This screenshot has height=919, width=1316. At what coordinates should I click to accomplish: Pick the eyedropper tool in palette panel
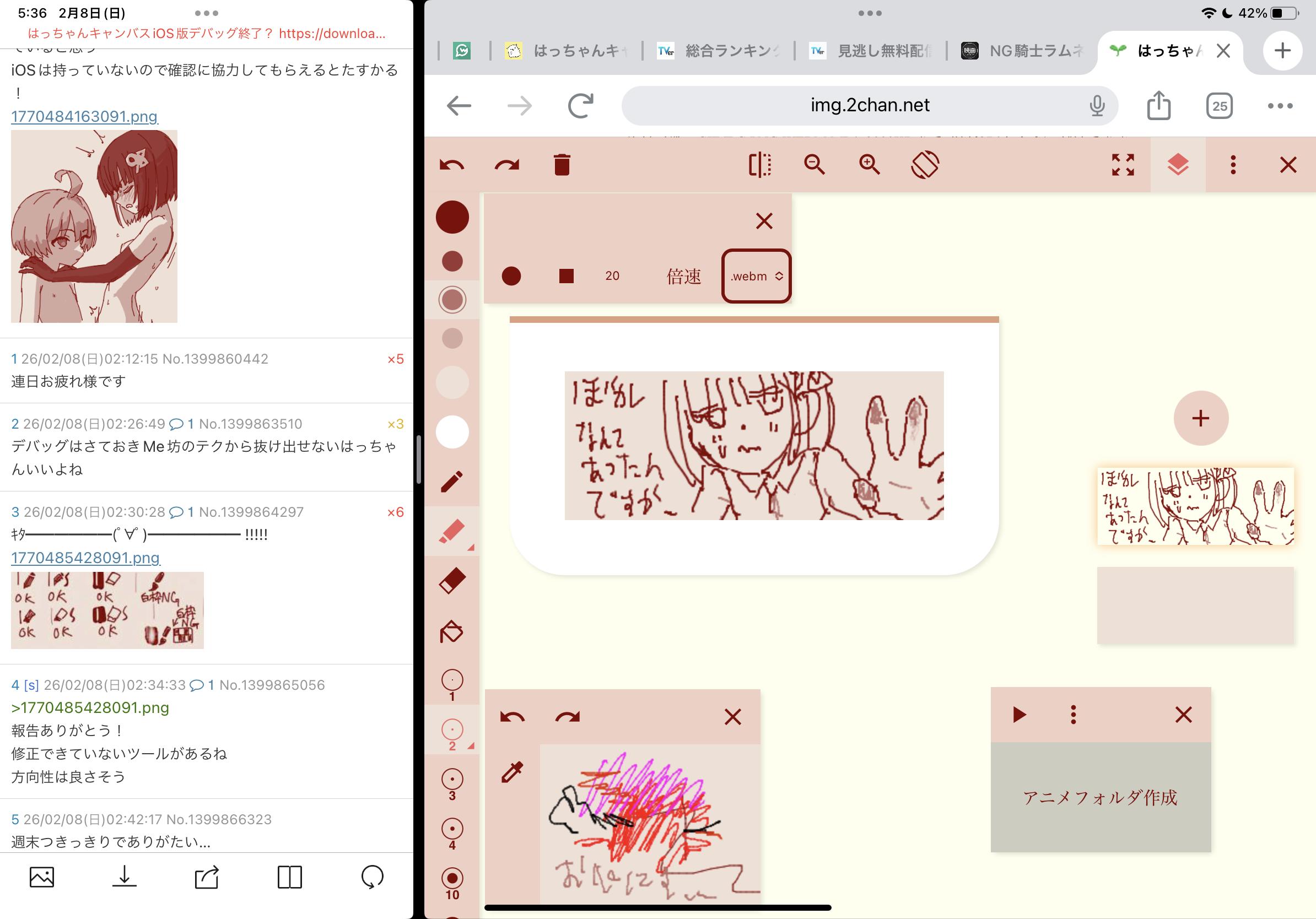point(512,772)
